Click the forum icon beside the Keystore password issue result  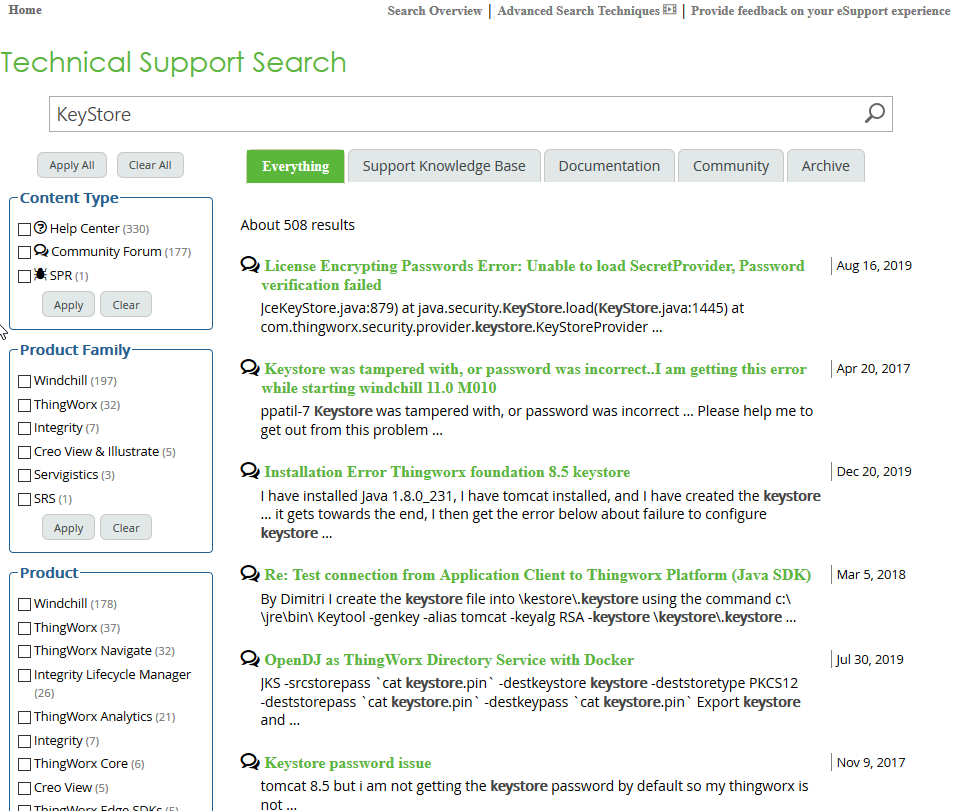[248, 759]
